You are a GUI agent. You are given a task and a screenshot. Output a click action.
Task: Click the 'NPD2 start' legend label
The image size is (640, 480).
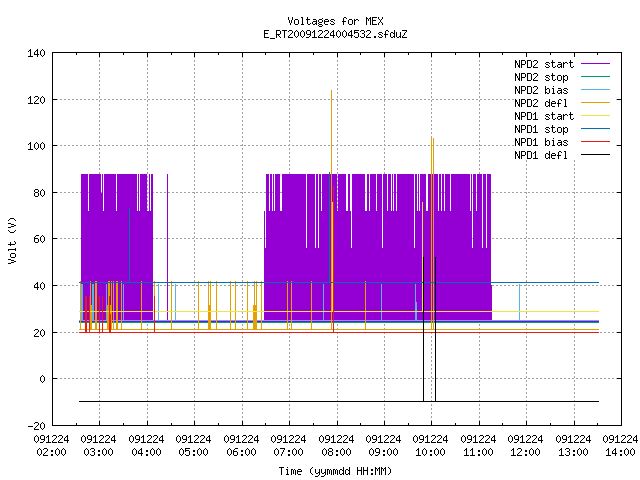pos(544,64)
